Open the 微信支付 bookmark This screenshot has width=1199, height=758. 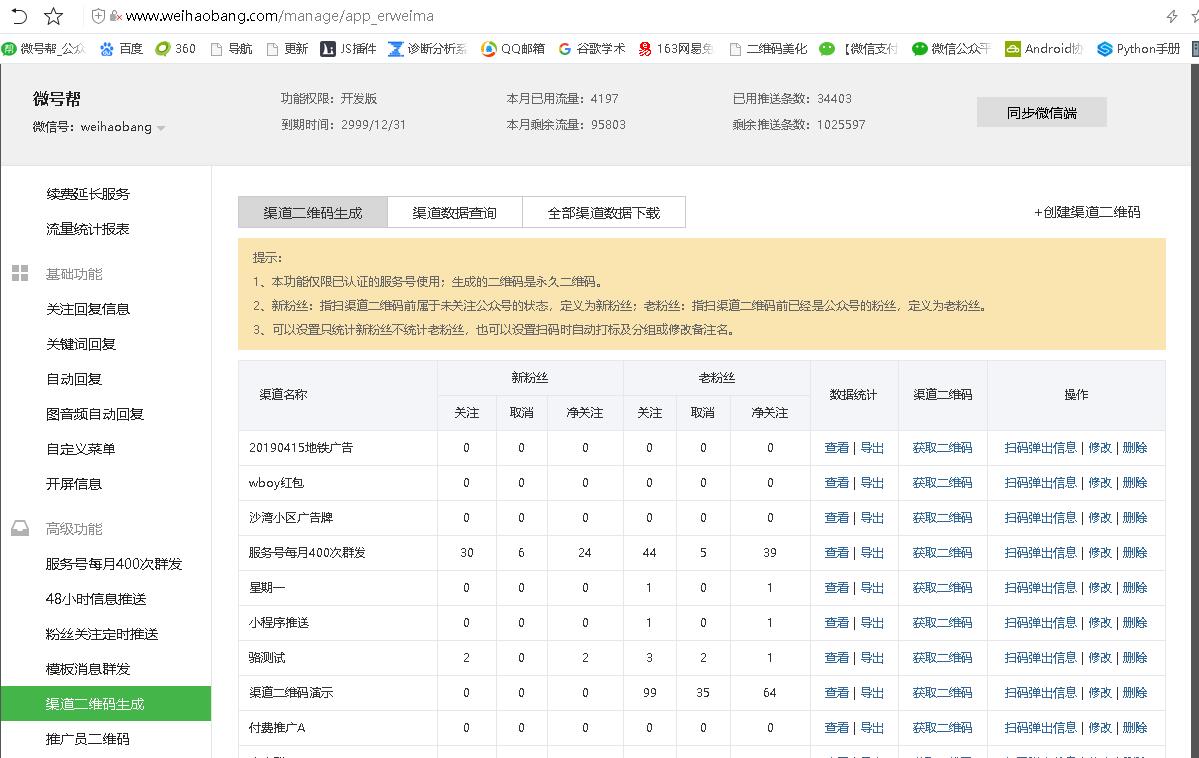(x=858, y=49)
